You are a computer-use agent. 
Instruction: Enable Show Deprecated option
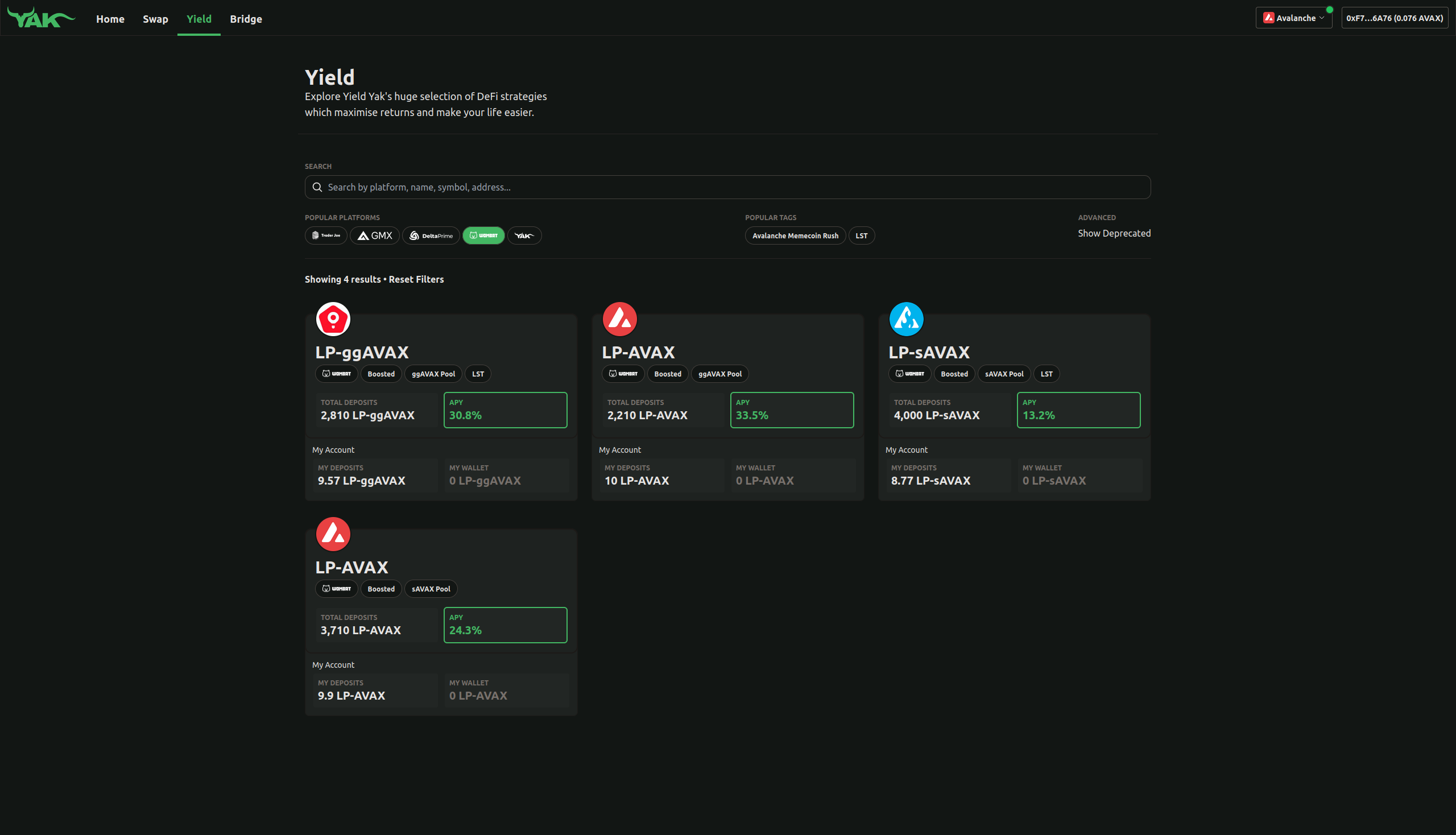click(x=1114, y=233)
